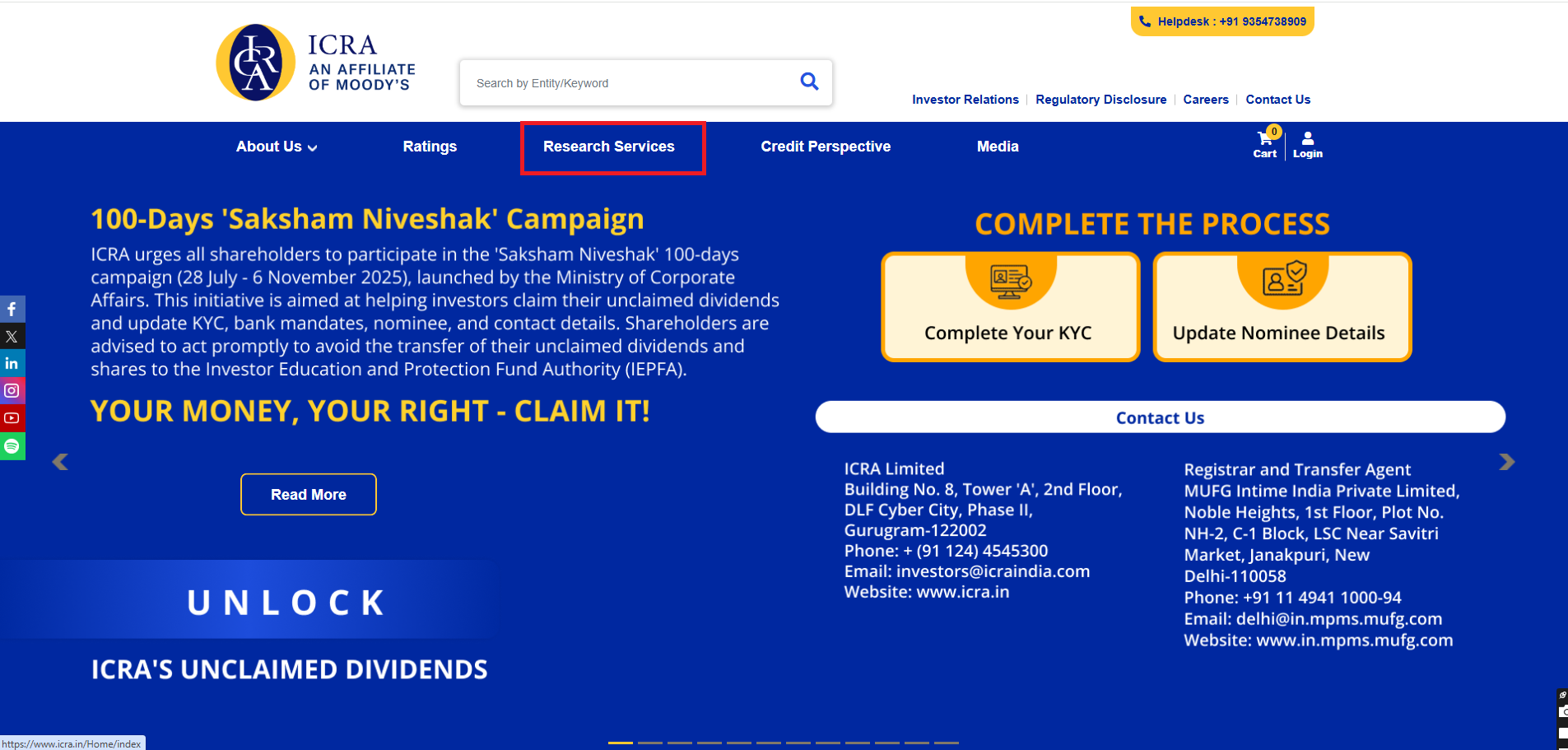Click the Complete Your KYC card
Screen dimensions: 1568x750
point(1009,308)
